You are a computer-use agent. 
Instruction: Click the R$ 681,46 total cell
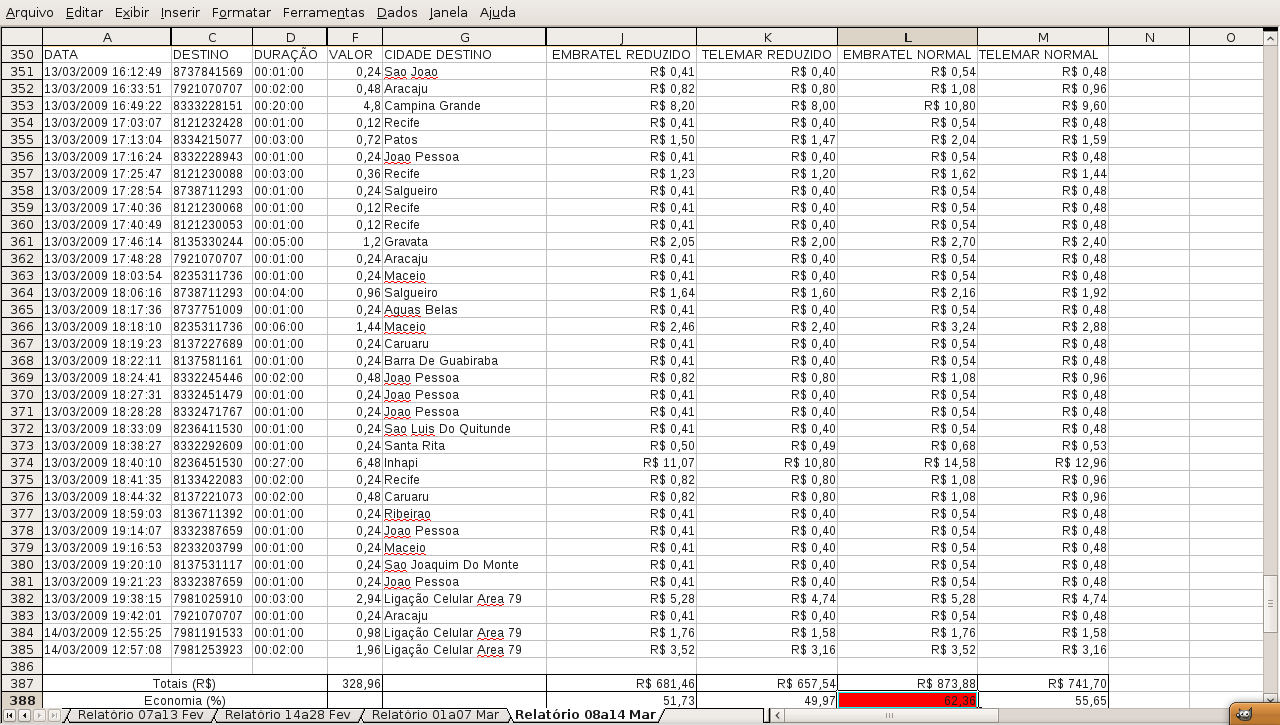coord(621,683)
